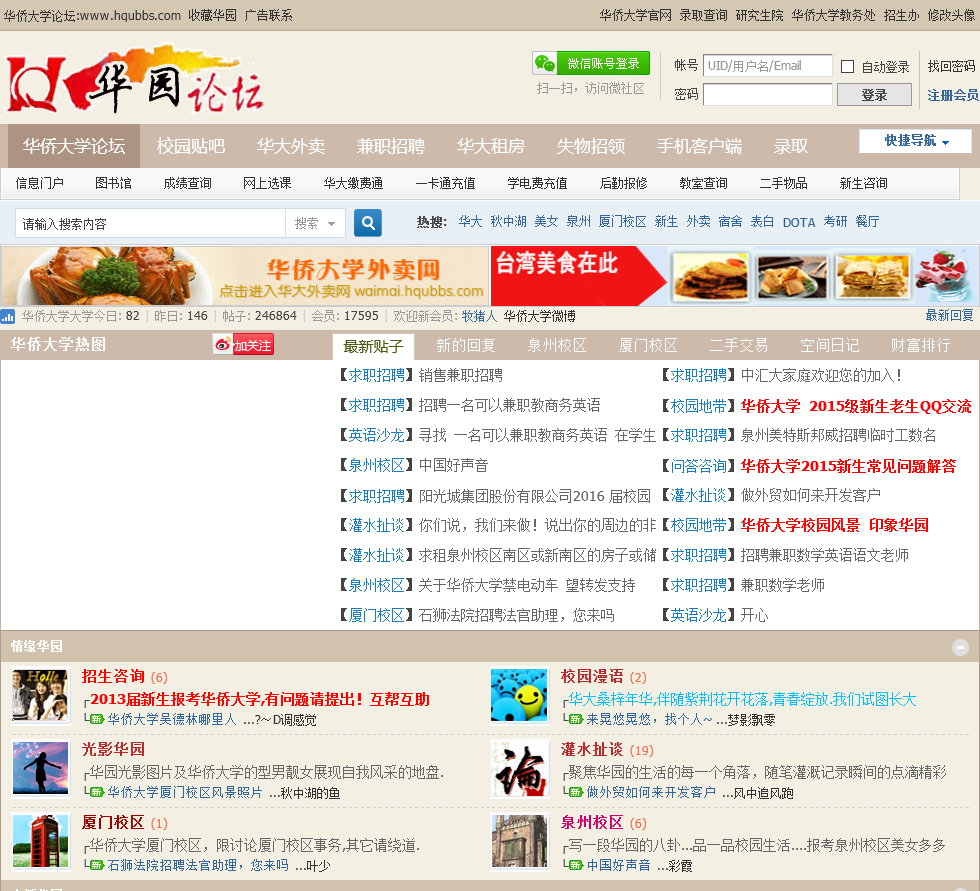Switch to the 最新贴子 tab
Image resolution: width=980 pixels, height=891 pixels.
[373, 346]
